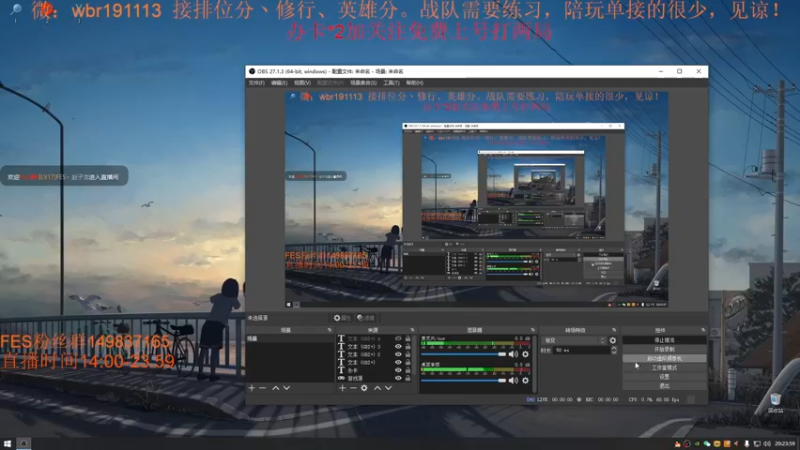
Task: Click the transition duration stepper arrows
Action: (x=614, y=351)
